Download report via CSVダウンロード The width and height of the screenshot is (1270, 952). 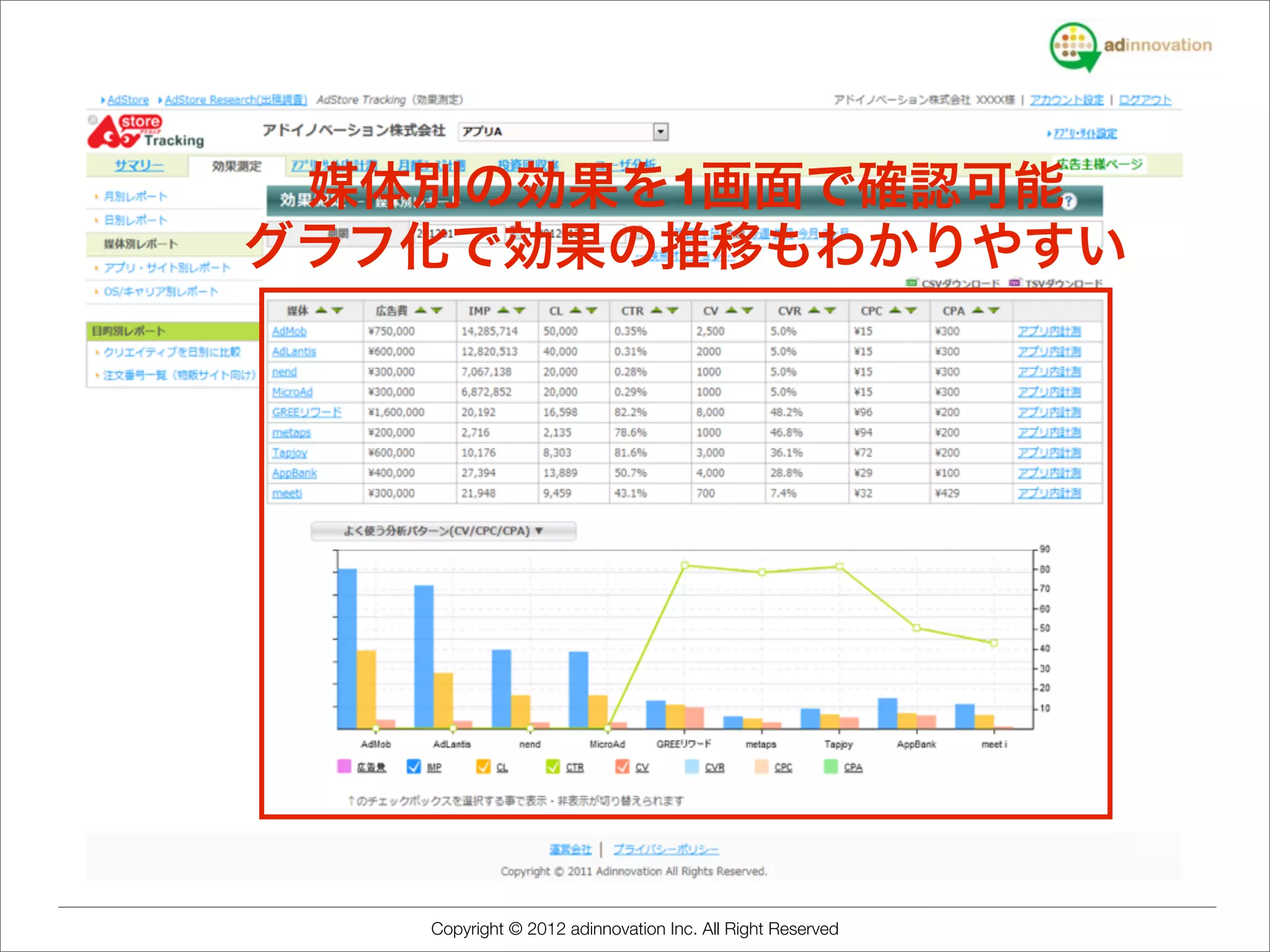click(x=960, y=283)
